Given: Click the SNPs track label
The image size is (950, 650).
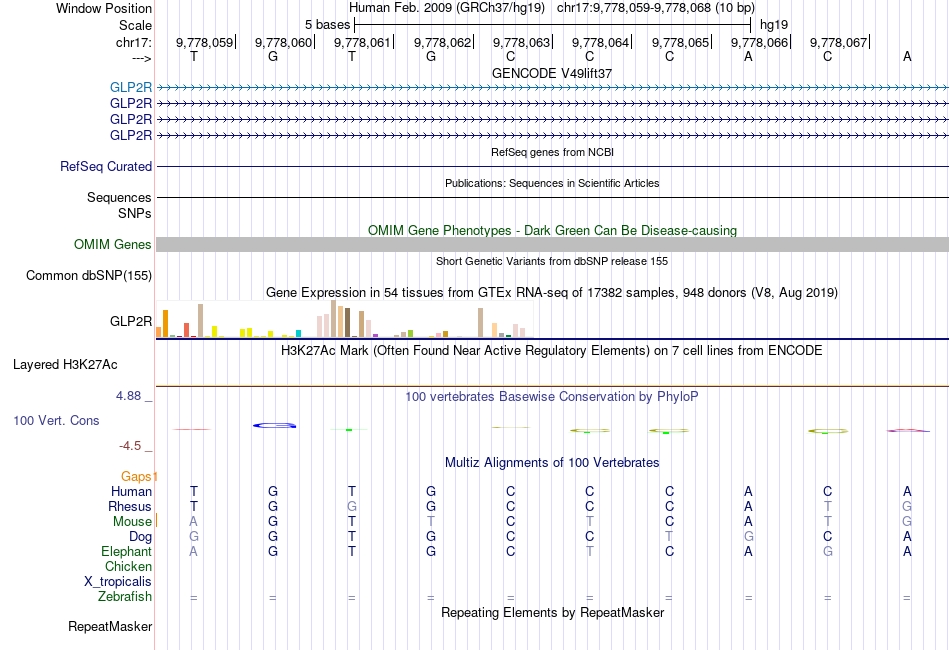Looking at the screenshot, I should tap(135, 213).
